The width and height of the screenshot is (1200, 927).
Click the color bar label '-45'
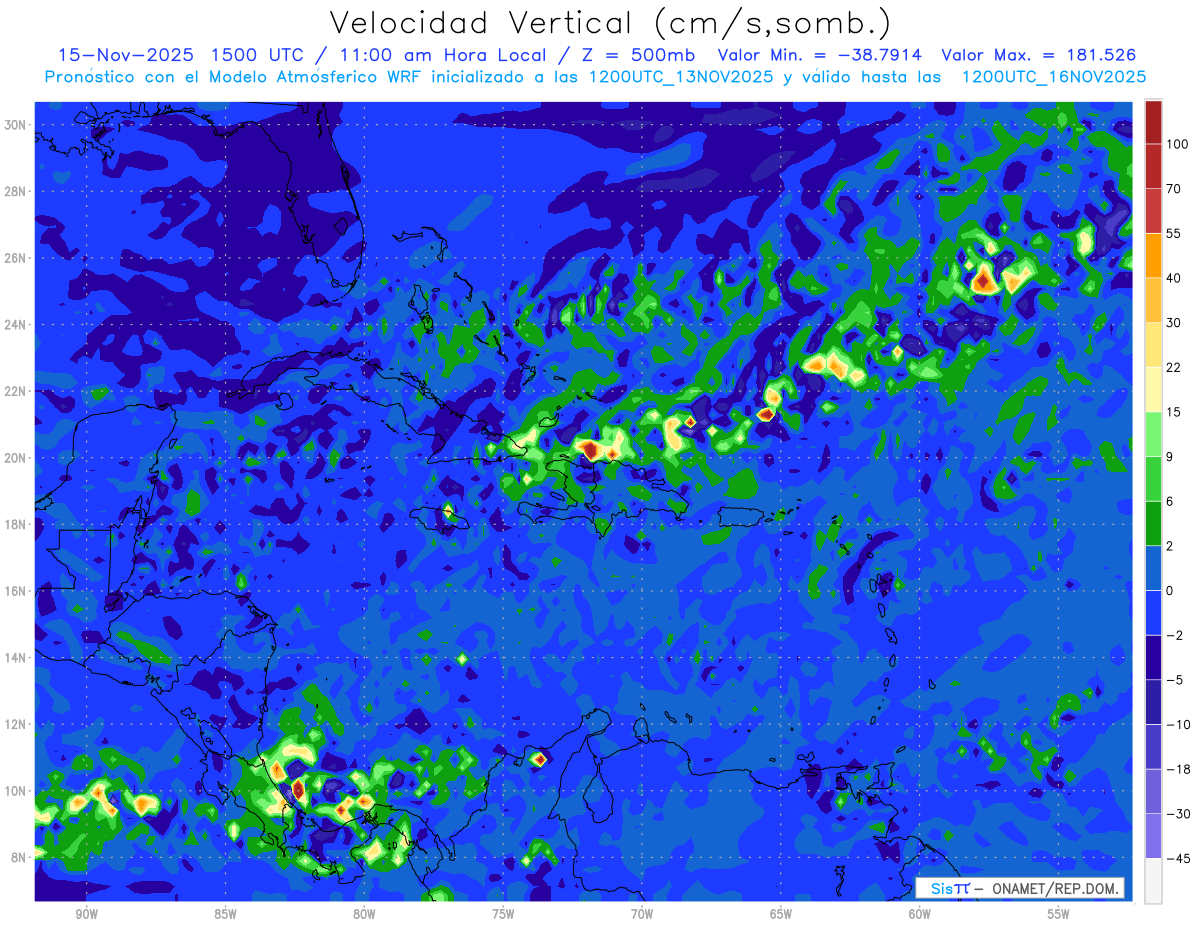(1177, 858)
